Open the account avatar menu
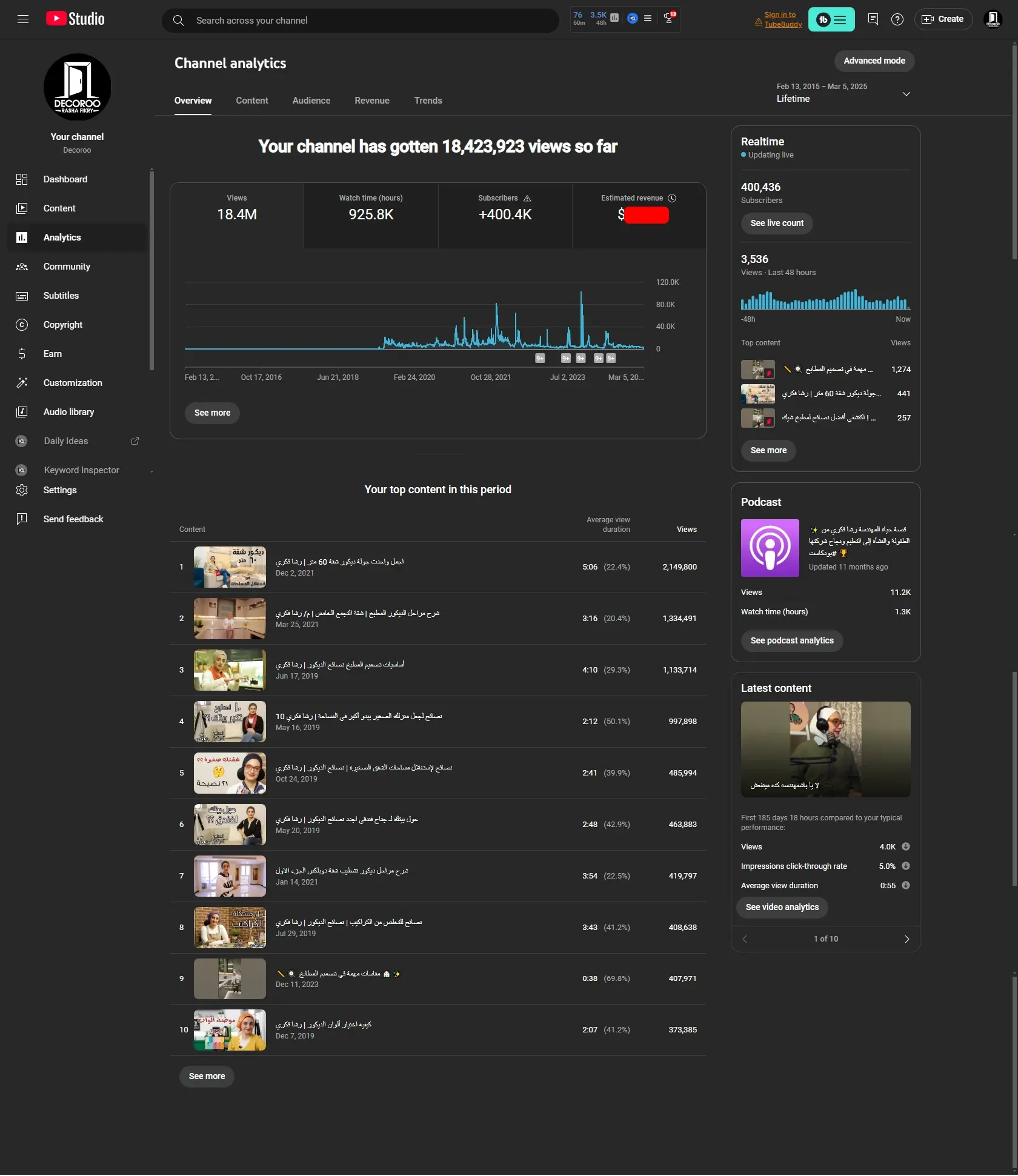This screenshot has width=1018, height=1176. point(993,19)
